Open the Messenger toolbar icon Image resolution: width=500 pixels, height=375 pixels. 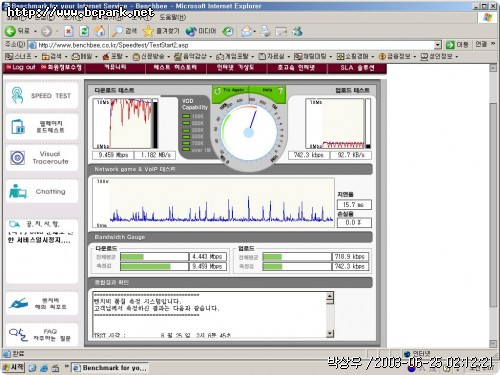297,32
